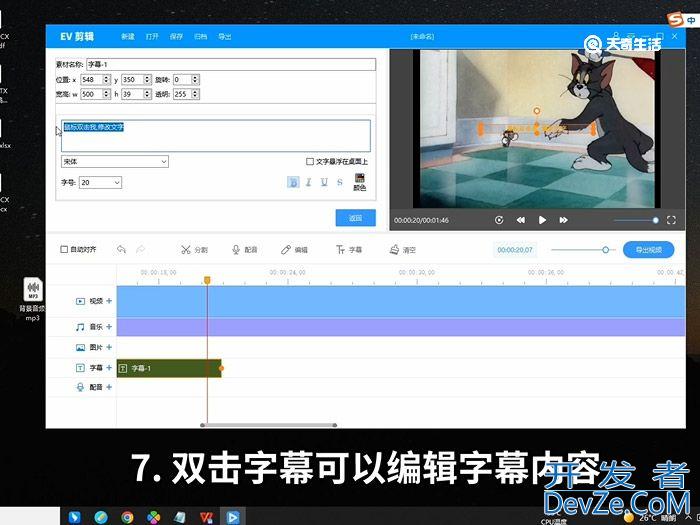The image size is (700, 525).
Task: Click the 字幕 track T icon
Action: pos(80,368)
